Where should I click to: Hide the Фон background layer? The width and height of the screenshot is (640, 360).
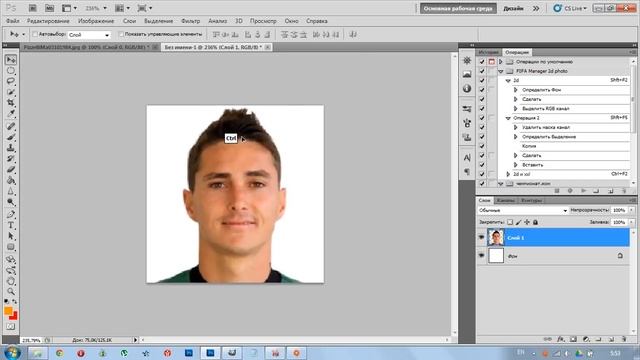[481, 256]
